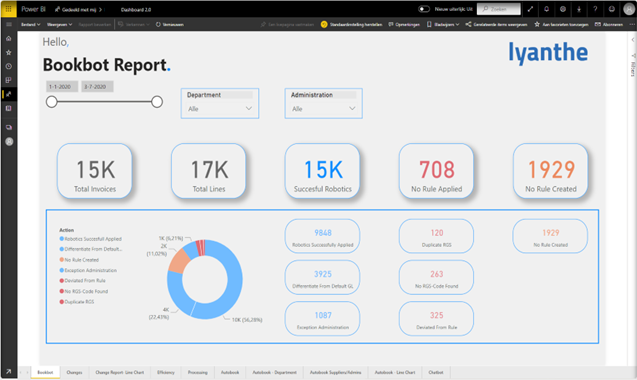
Task: Open user account avatar
Action: pyautogui.click(x=628, y=9)
